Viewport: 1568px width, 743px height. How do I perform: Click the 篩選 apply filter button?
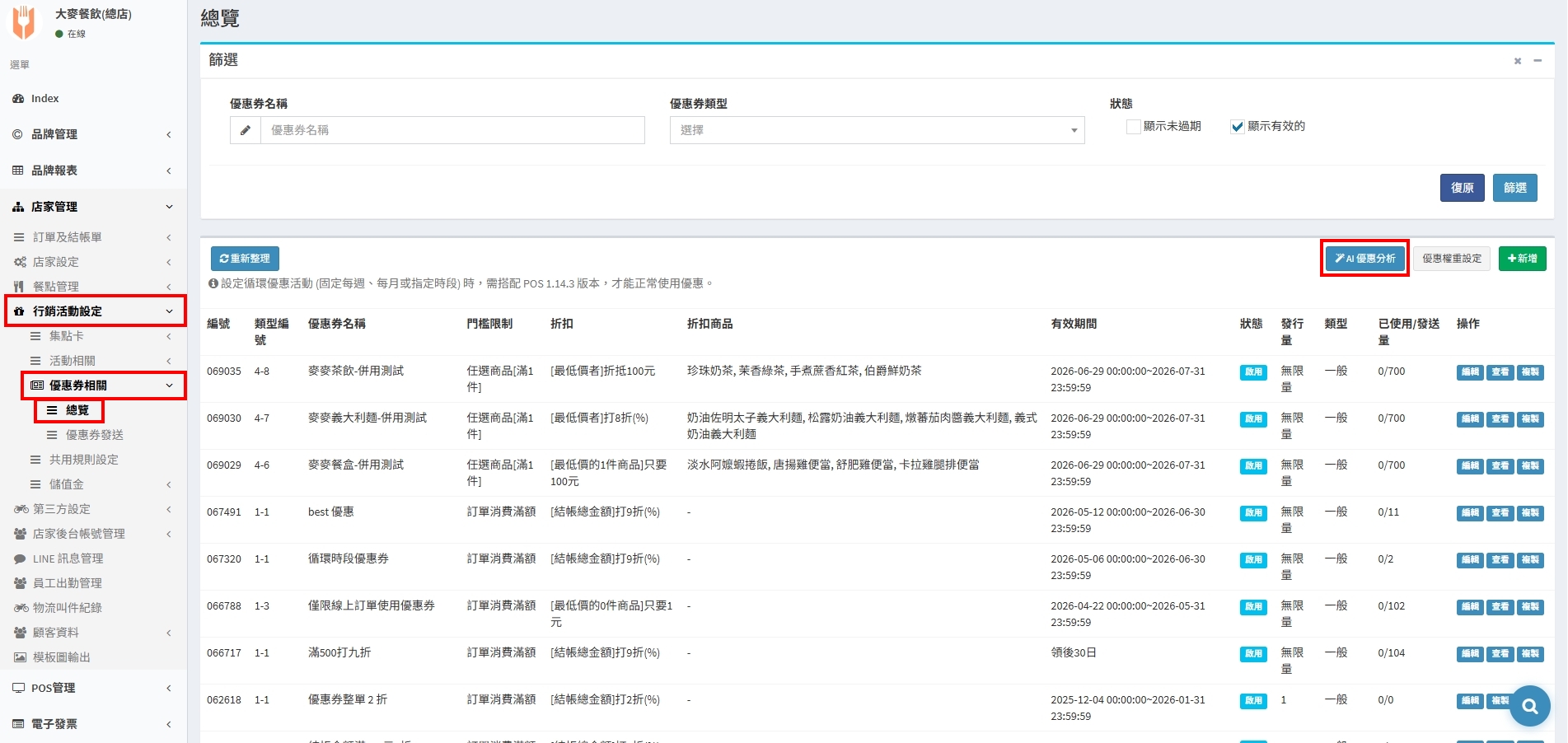1515,188
